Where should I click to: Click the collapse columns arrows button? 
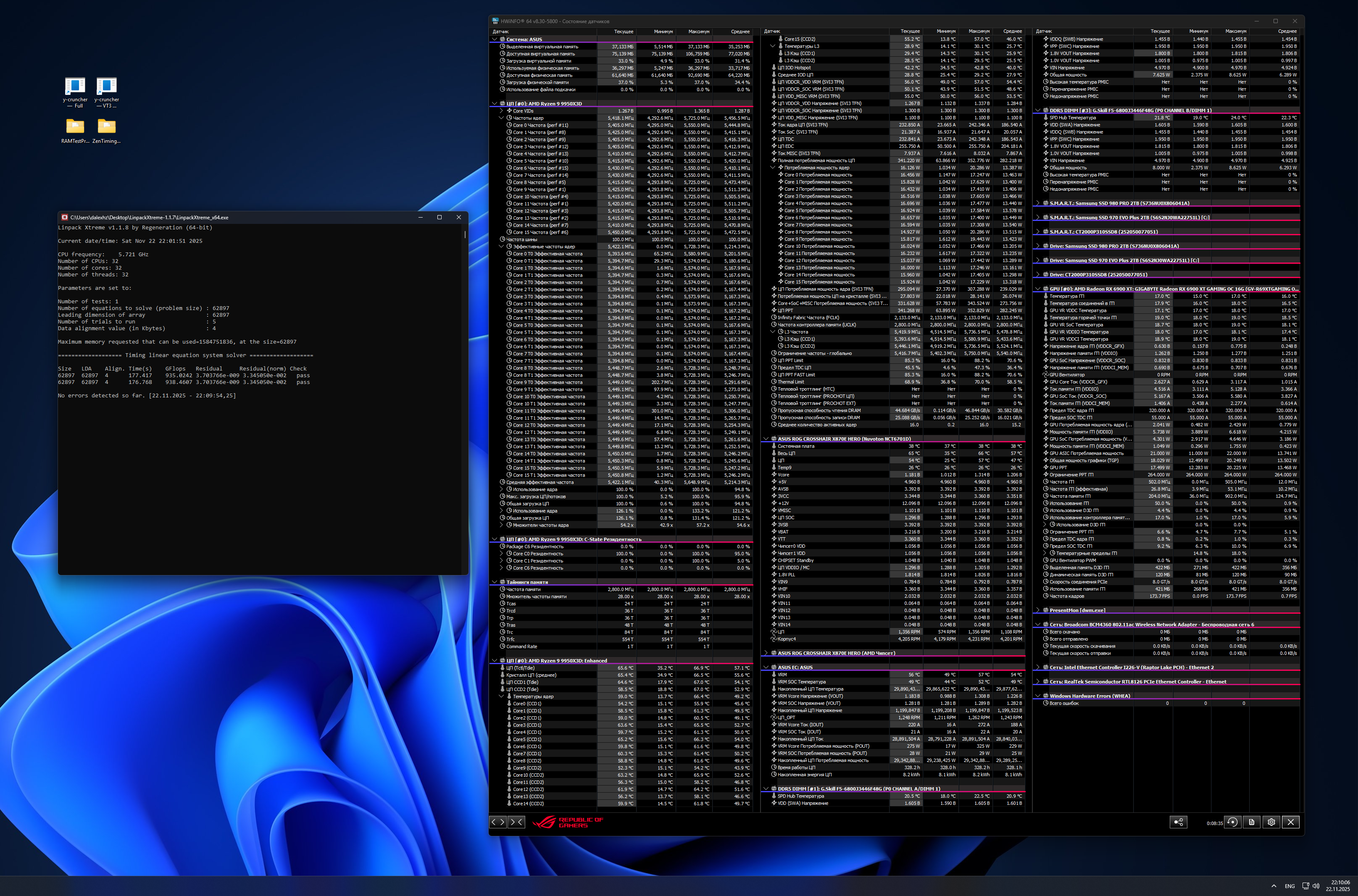(516, 822)
